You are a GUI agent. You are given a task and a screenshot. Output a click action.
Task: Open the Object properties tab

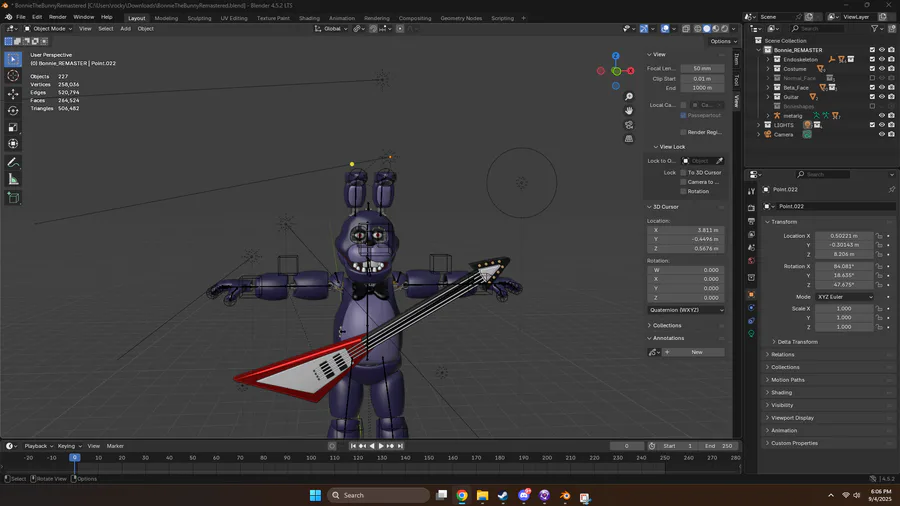[751, 294]
